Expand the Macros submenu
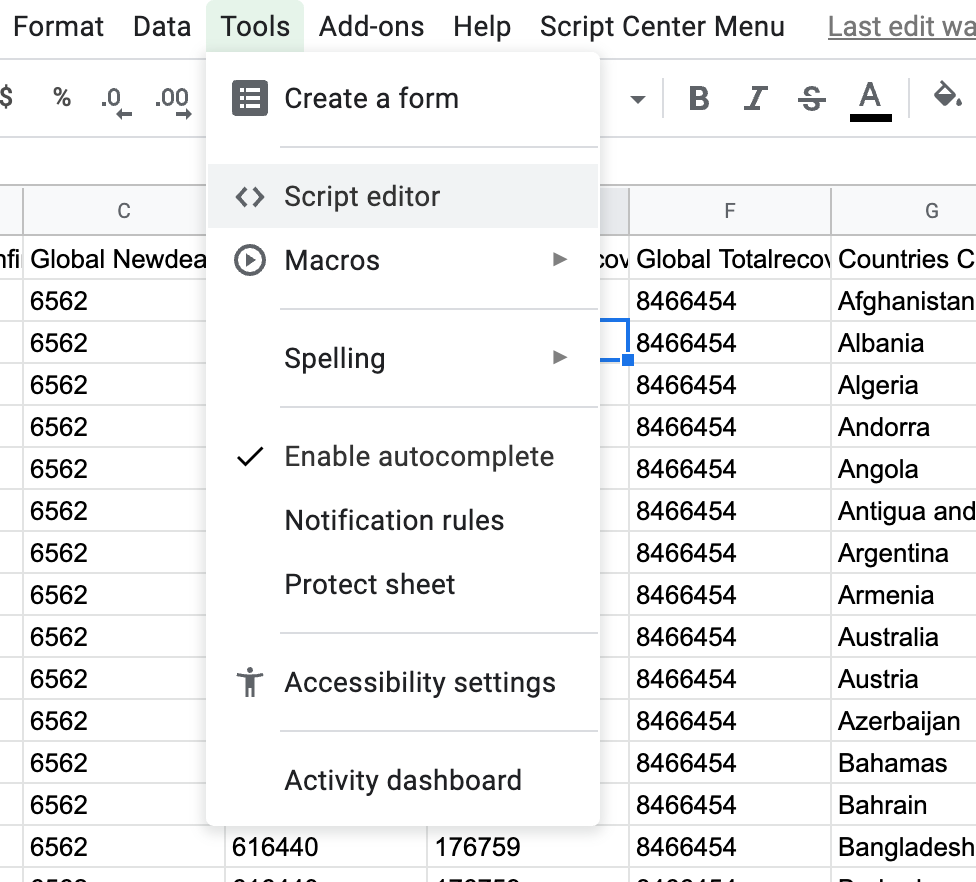This screenshot has width=976, height=882. (332, 259)
